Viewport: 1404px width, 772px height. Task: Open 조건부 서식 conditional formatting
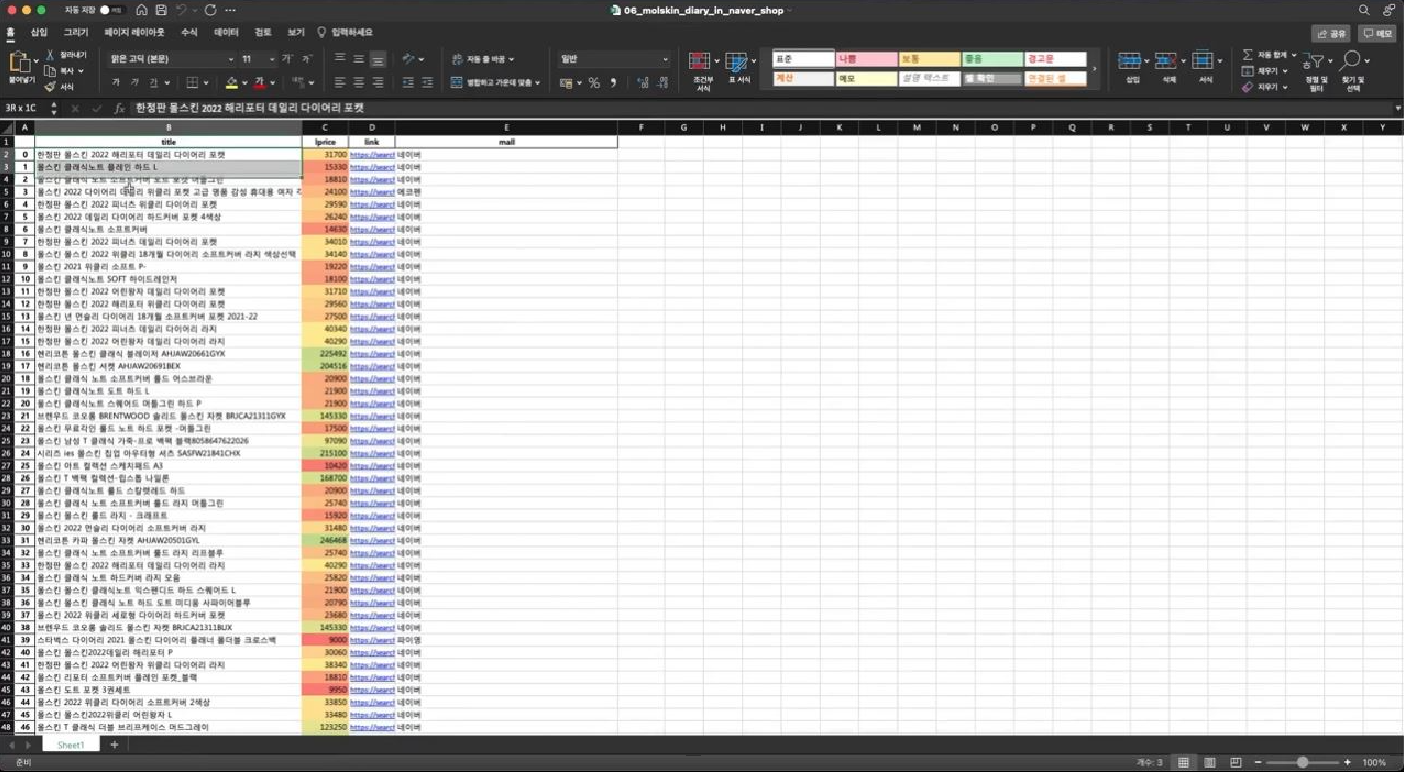coord(702,70)
